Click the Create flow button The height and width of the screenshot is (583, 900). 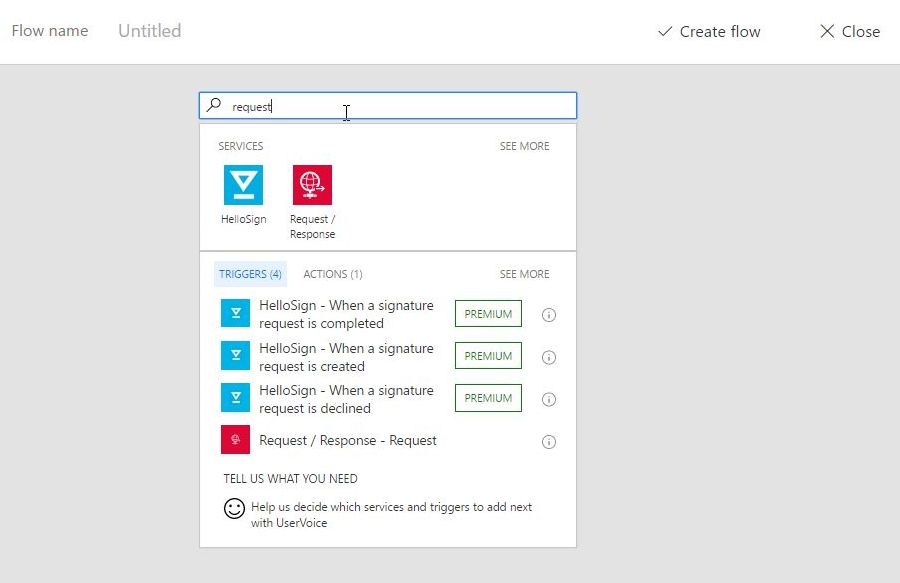[x=709, y=32]
